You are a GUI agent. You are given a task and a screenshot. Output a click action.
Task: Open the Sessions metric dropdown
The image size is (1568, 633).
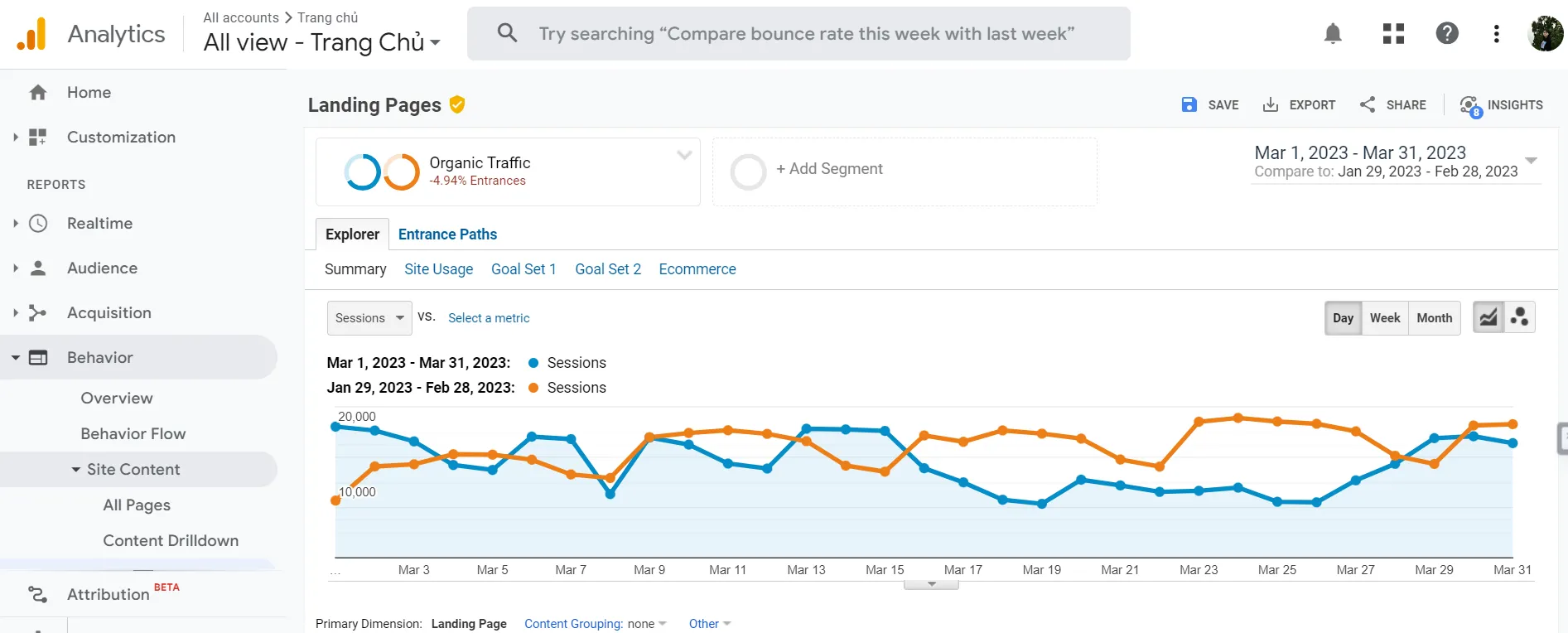click(369, 318)
